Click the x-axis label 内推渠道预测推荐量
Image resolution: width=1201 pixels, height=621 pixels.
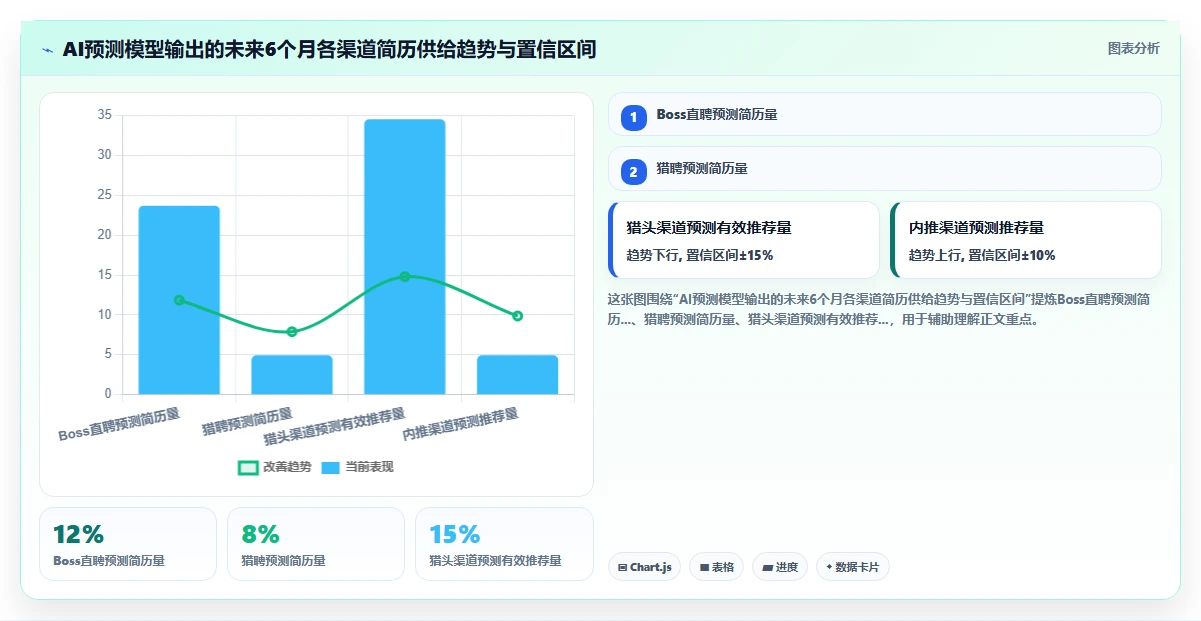point(461,425)
